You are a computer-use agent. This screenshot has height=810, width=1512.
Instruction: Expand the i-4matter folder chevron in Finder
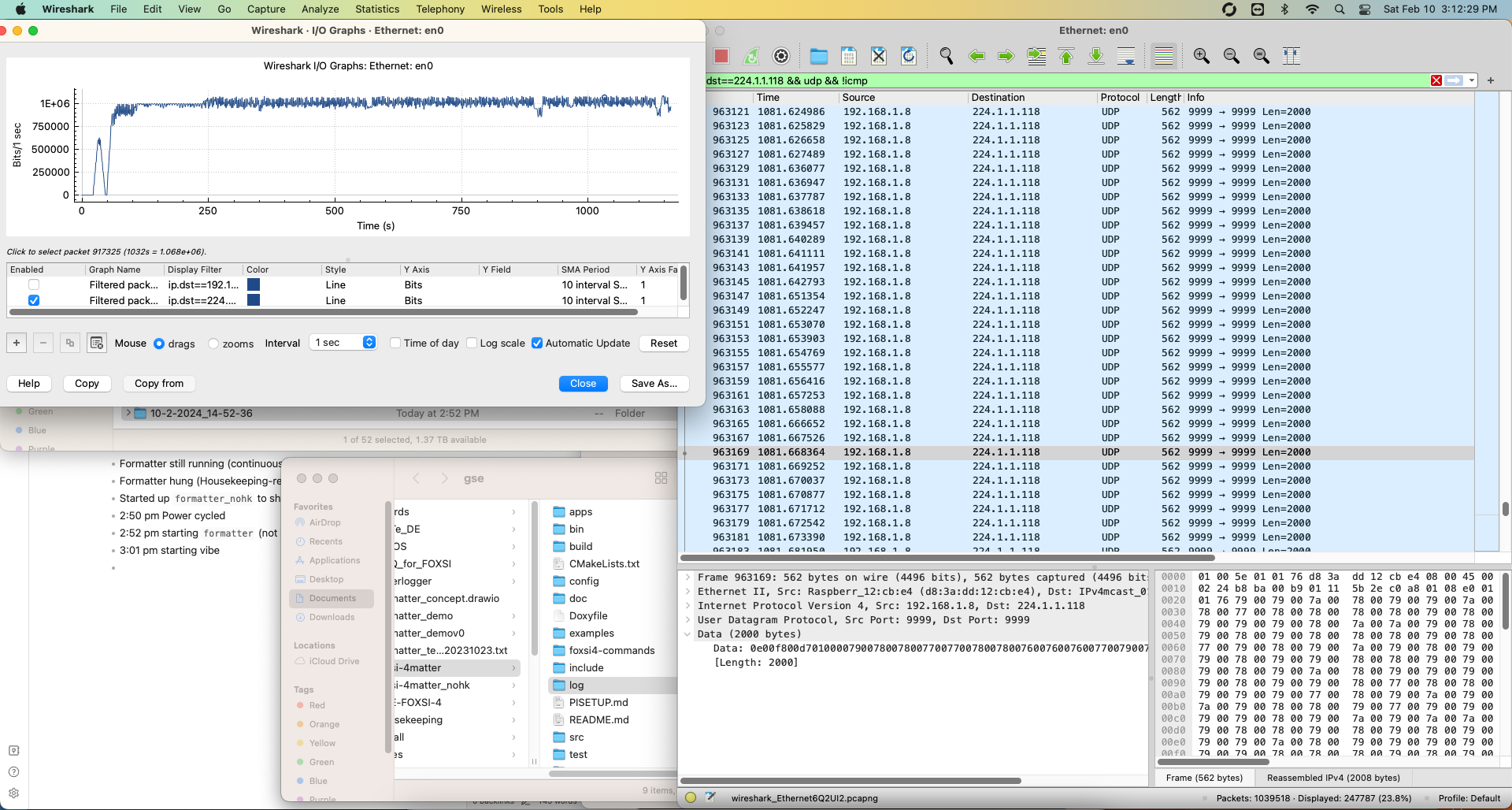[x=514, y=668]
